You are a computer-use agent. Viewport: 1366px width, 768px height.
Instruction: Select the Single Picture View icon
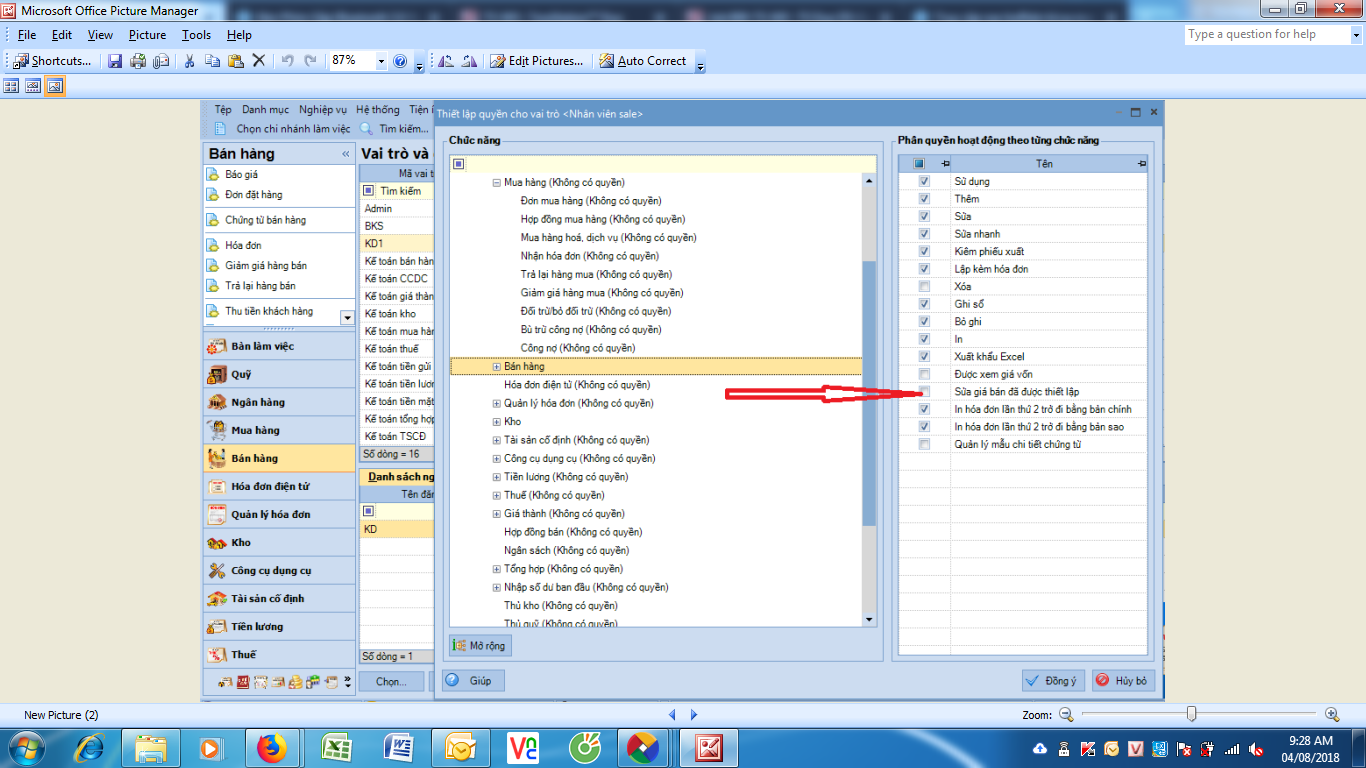[55, 87]
